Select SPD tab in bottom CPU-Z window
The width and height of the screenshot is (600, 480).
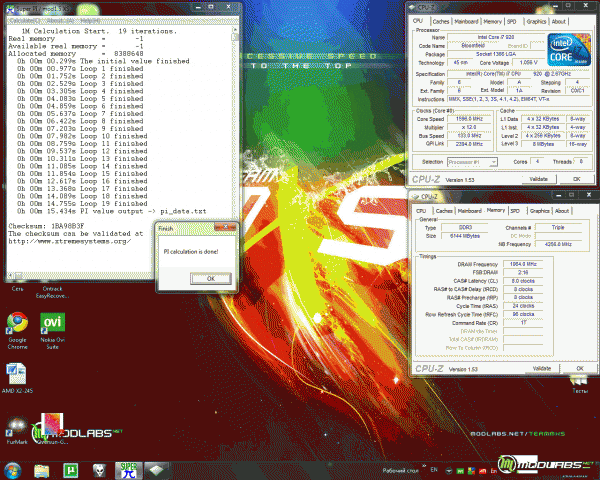click(515, 211)
